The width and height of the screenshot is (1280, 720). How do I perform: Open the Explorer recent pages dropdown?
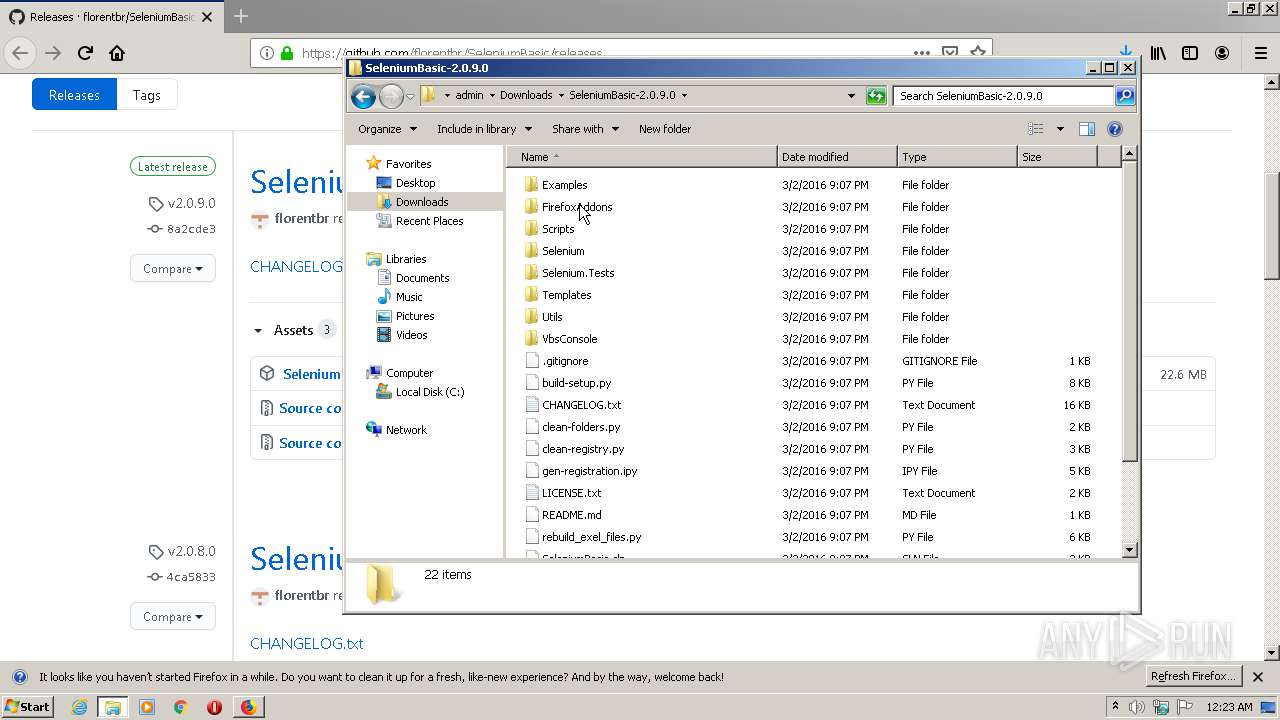pos(410,97)
